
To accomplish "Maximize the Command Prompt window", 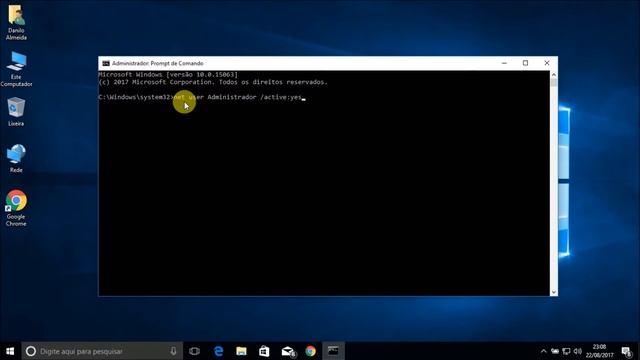I will click(525, 63).
